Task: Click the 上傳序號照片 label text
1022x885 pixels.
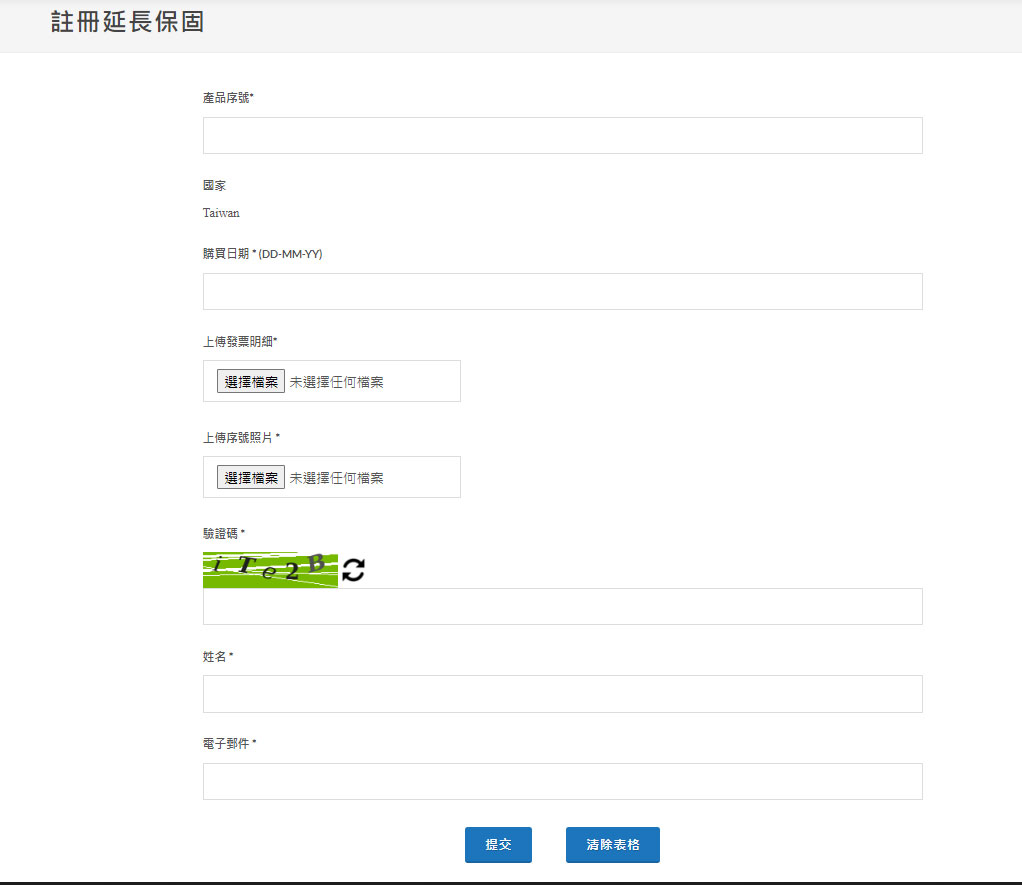Action: pos(241,437)
